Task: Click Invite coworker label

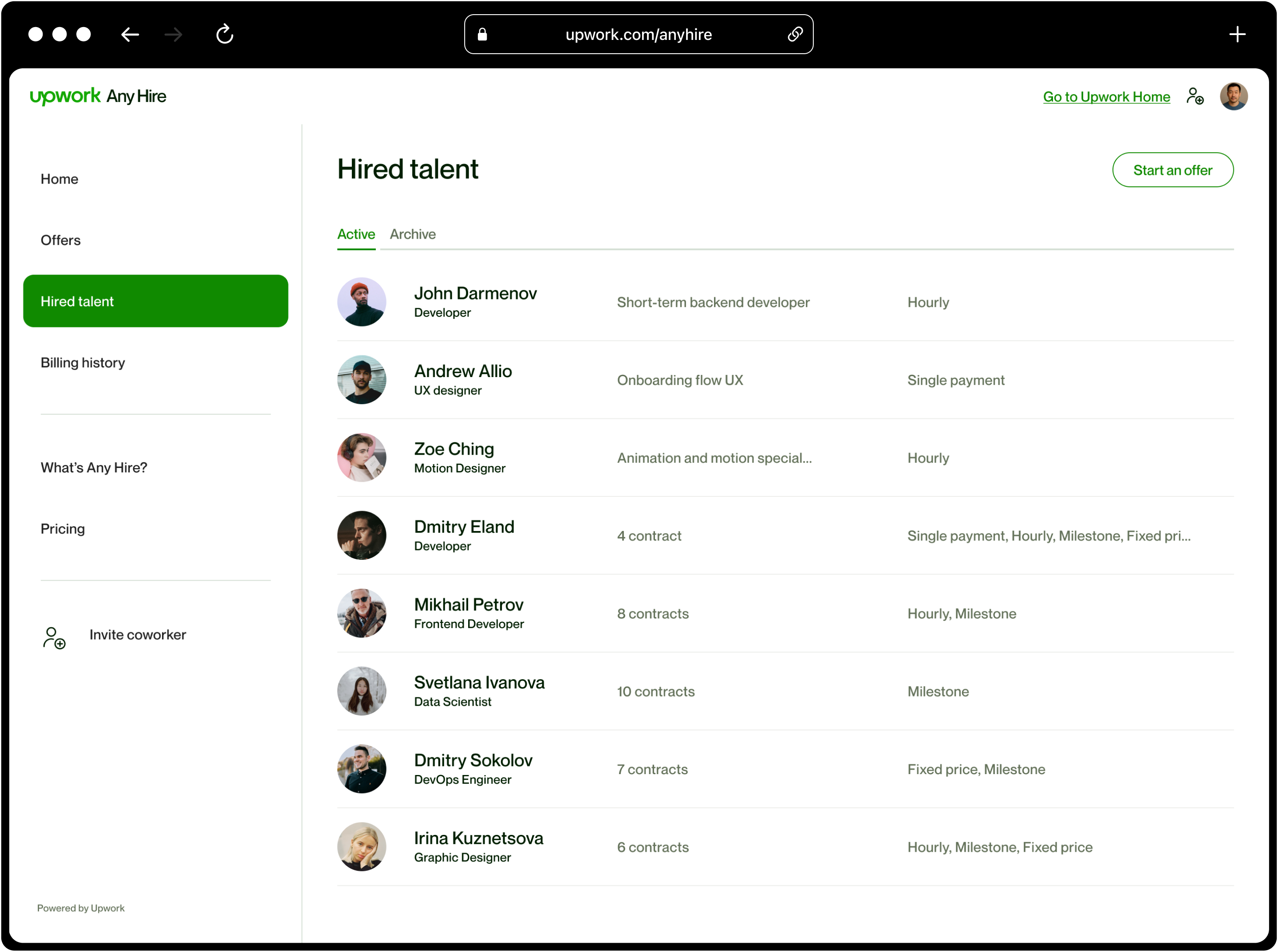Action: coord(138,634)
